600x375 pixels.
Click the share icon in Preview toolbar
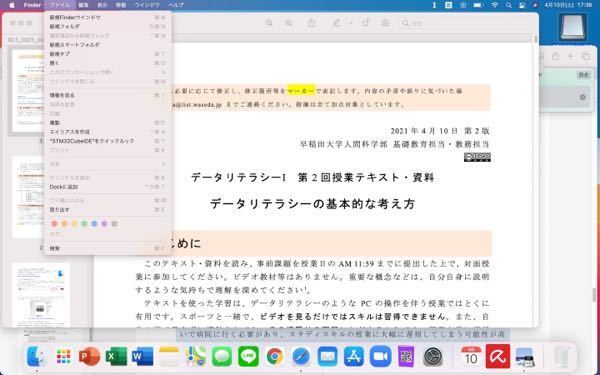click(x=311, y=23)
